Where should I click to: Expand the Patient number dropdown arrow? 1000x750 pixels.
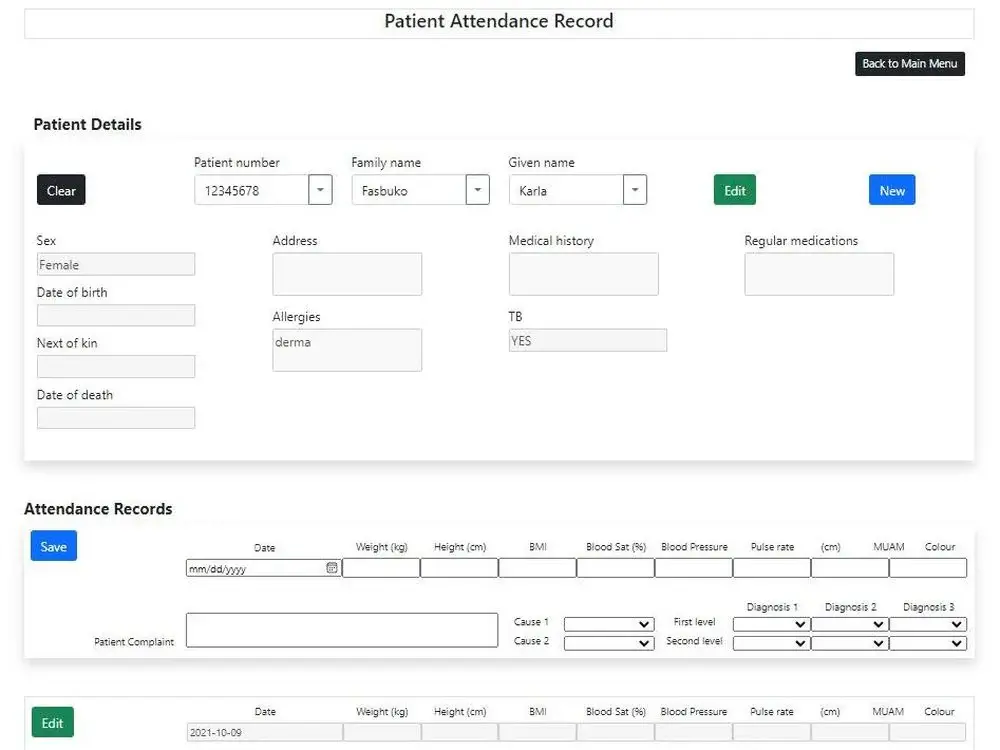pyautogui.click(x=320, y=190)
